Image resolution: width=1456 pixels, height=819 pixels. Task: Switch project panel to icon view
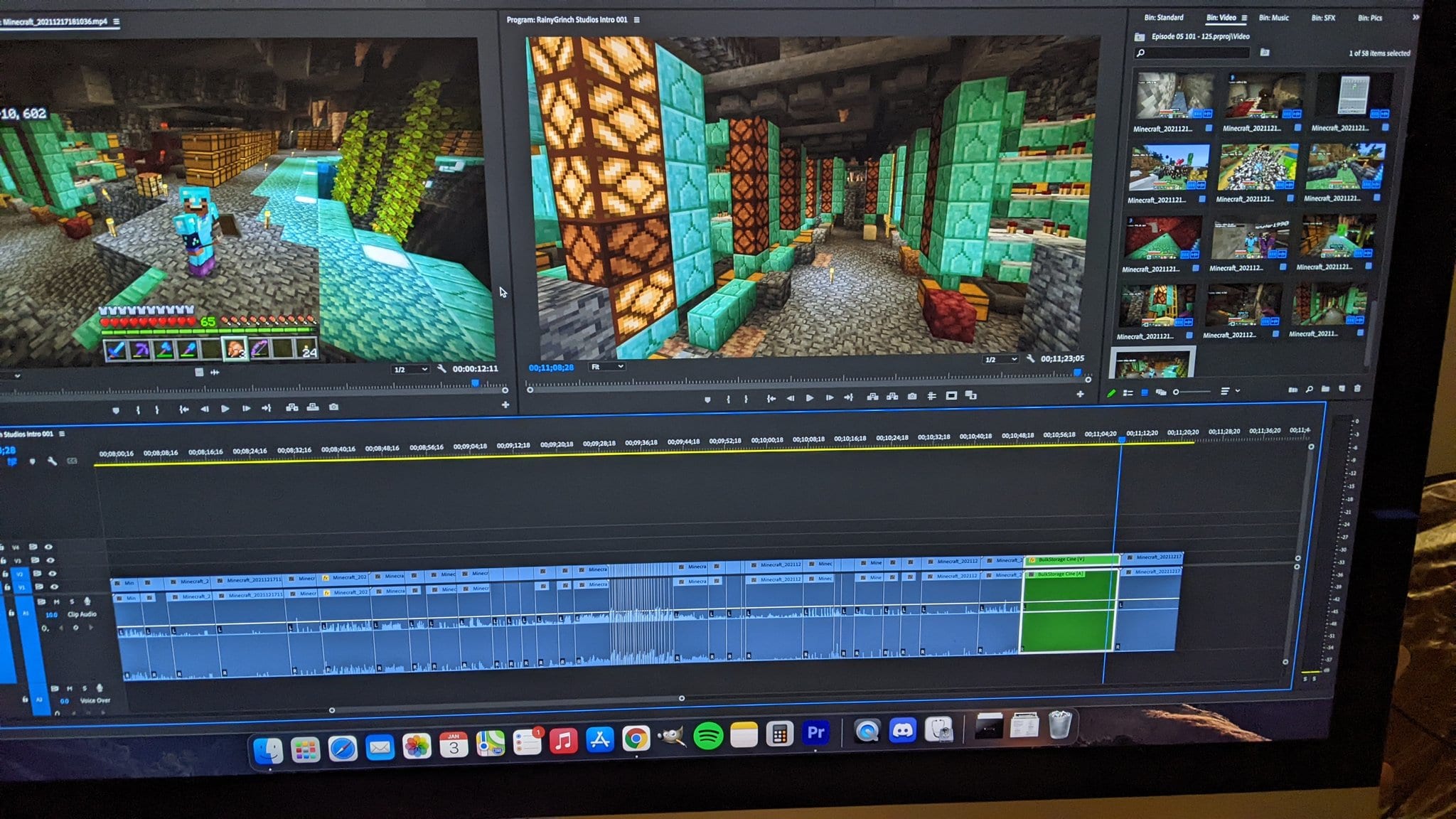point(1144,392)
